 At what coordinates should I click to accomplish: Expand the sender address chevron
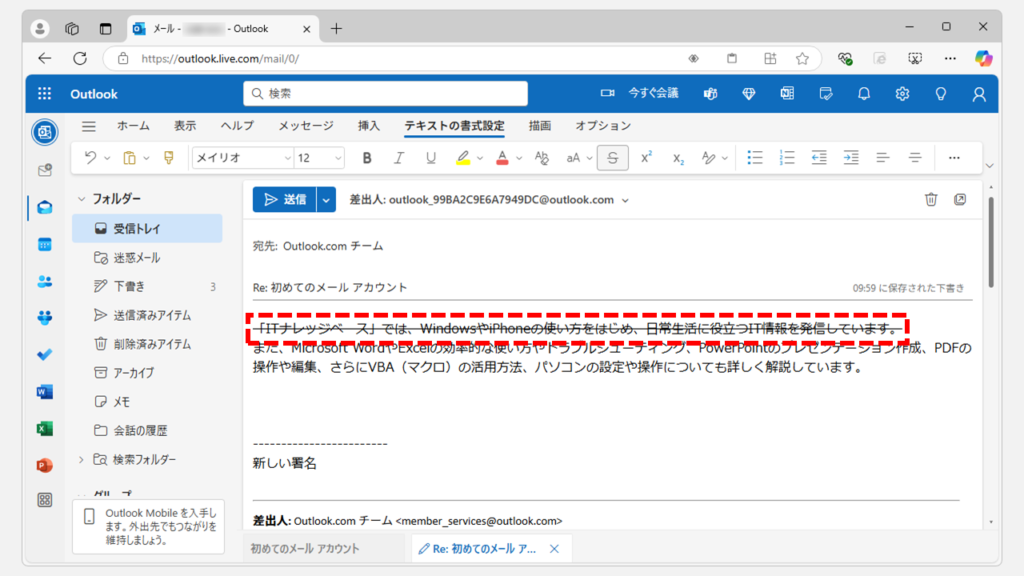[x=625, y=200]
